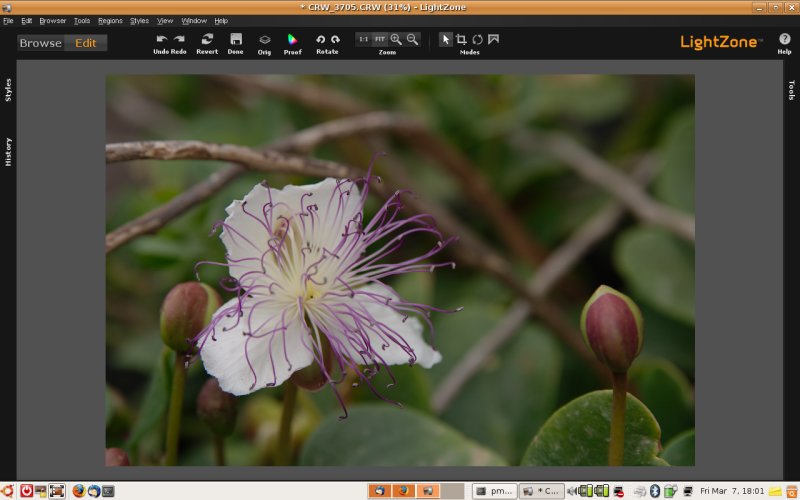
Task: Fit the image to the window with FIT
Action: pos(380,39)
